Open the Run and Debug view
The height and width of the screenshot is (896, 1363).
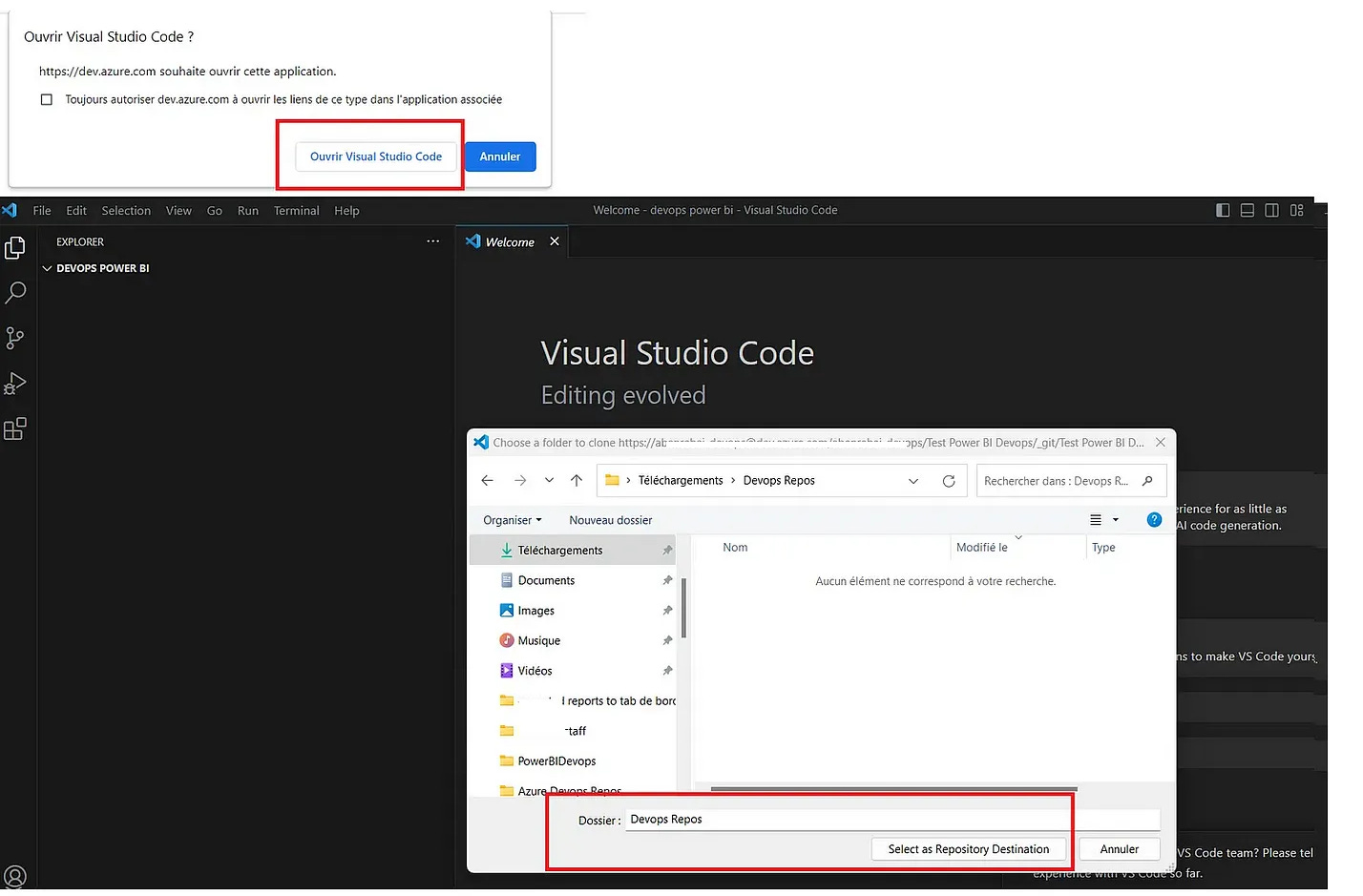click(15, 384)
